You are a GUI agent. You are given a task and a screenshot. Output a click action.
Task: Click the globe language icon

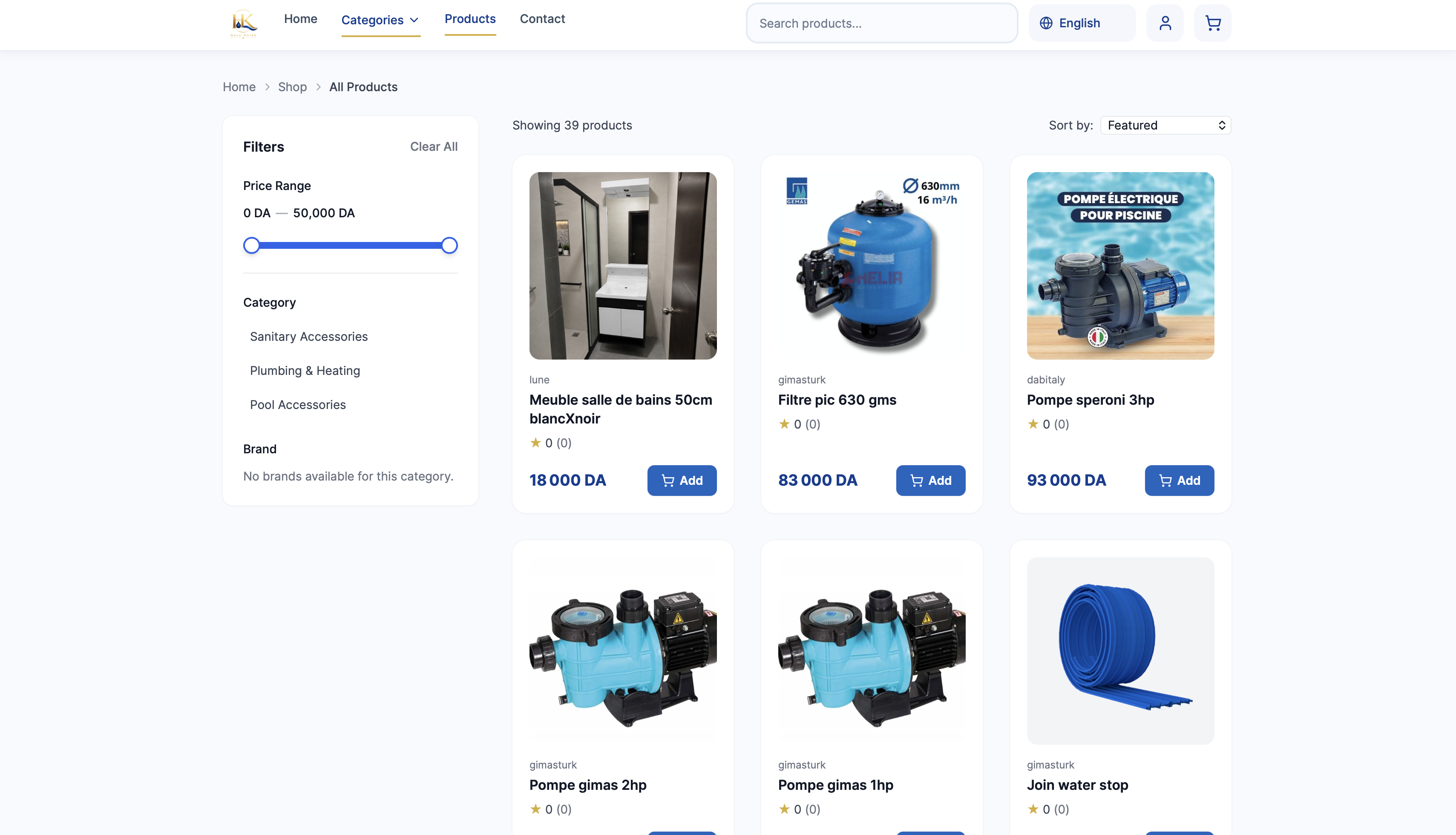tap(1046, 23)
